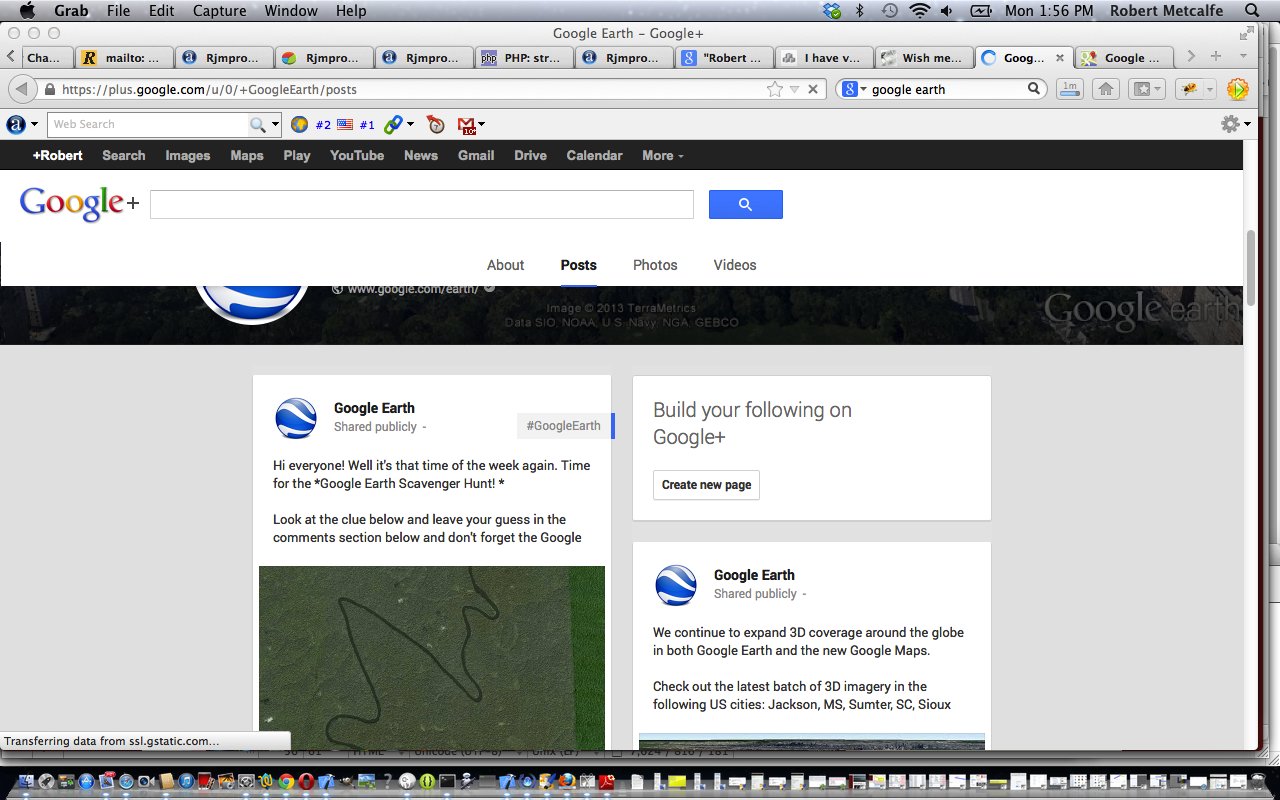Screen dimensions: 1280x800
Task: Click the Google+ search input field
Action: pos(421,204)
